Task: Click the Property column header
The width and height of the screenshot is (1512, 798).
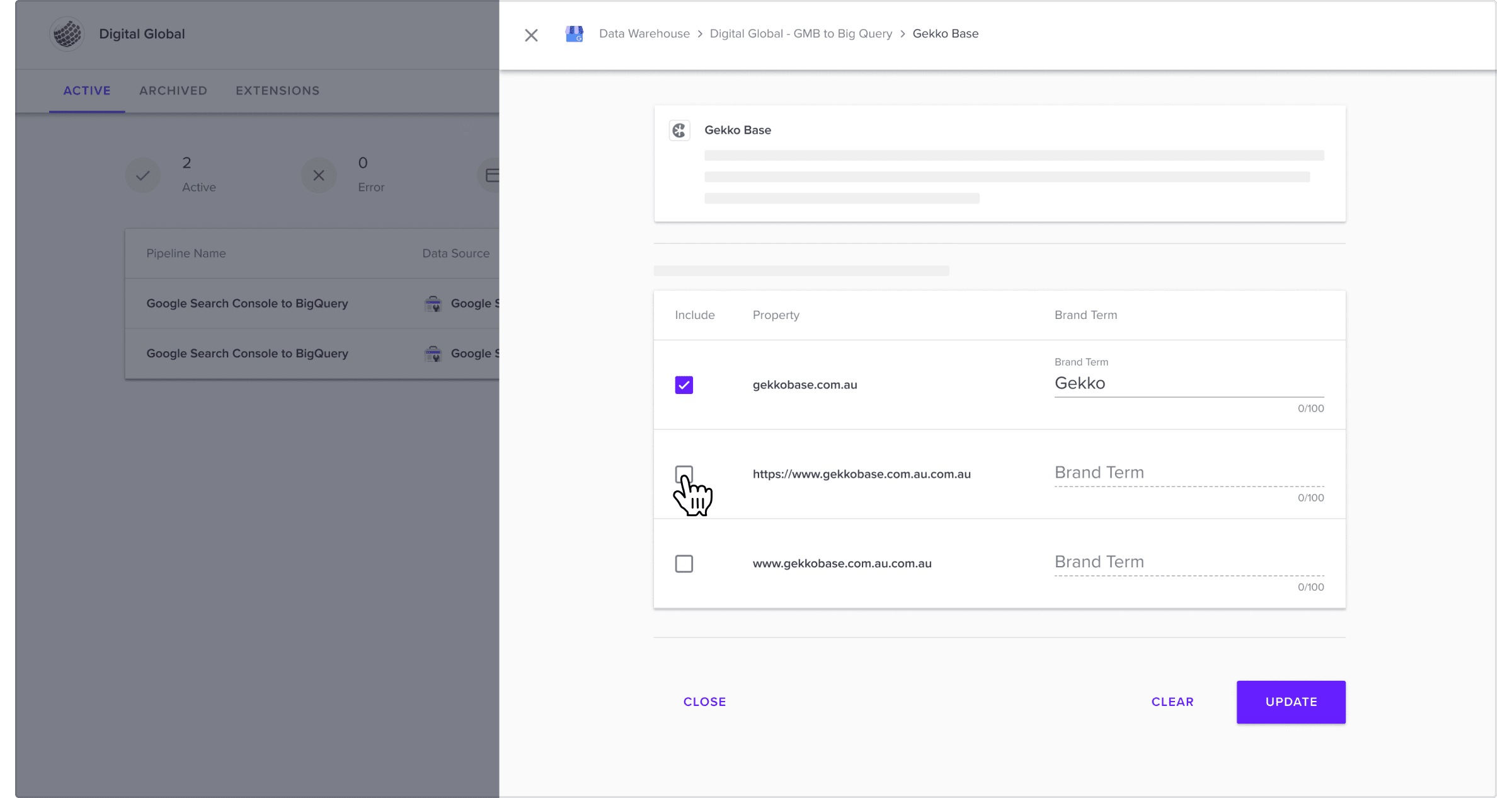Action: click(776, 315)
